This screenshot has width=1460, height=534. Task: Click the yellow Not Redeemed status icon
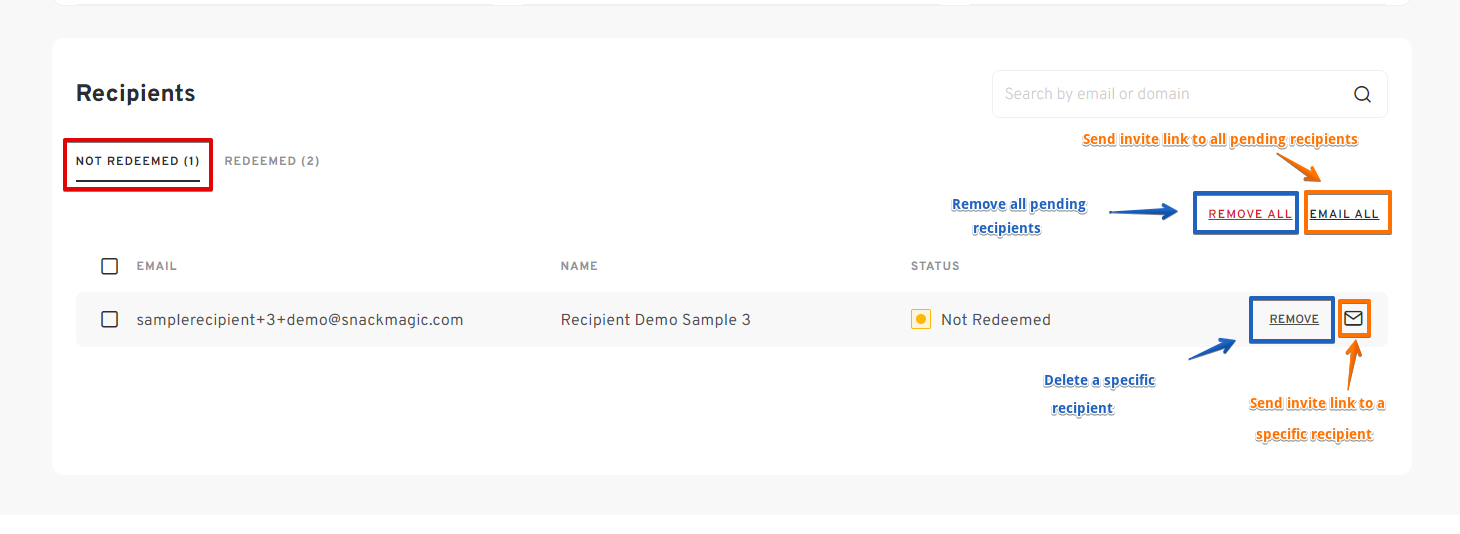tap(921, 319)
